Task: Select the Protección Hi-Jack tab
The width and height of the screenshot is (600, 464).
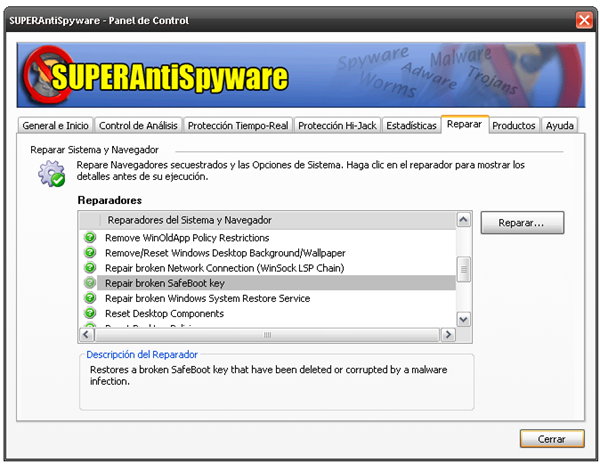Action: [x=336, y=126]
